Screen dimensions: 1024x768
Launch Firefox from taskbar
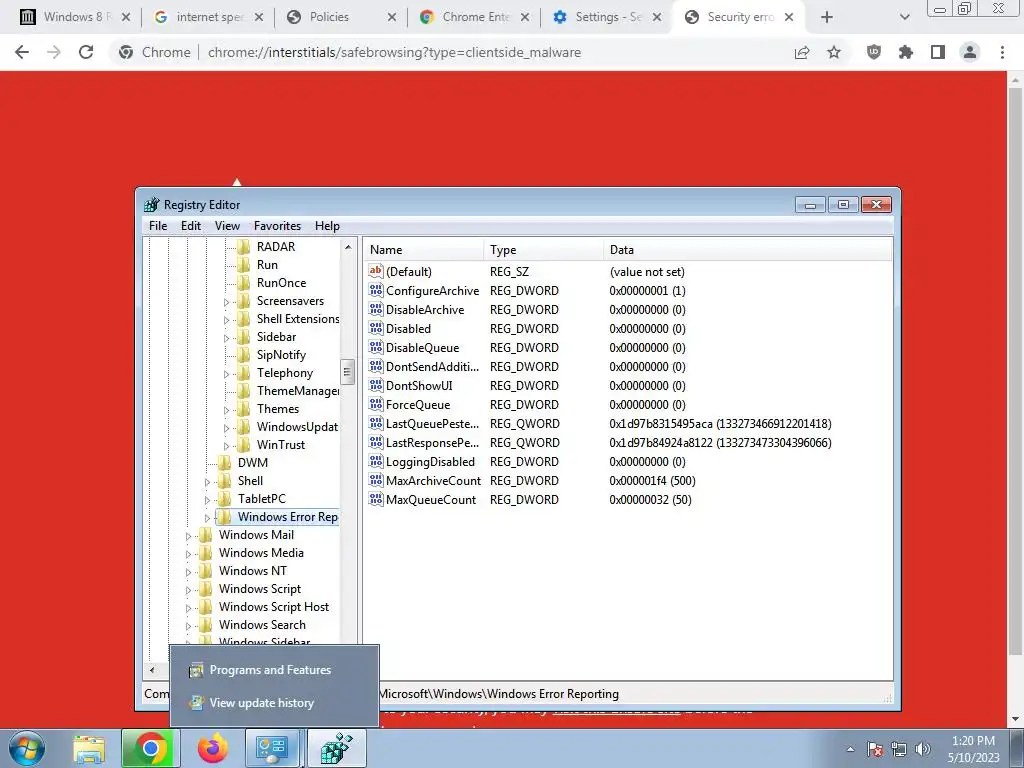tap(212, 748)
